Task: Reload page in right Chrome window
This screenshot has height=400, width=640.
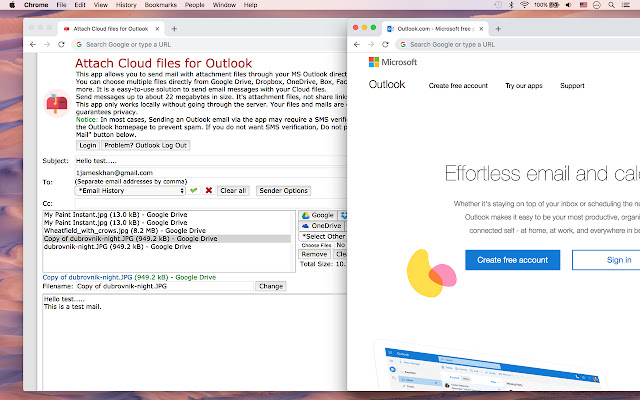Action: point(385,44)
